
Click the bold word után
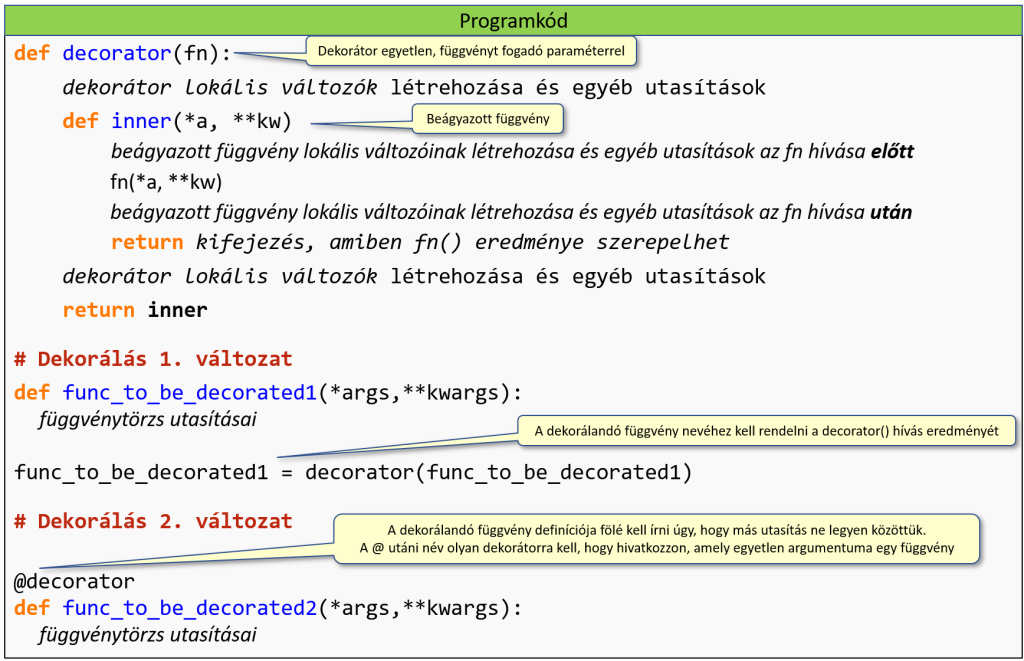coord(890,213)
